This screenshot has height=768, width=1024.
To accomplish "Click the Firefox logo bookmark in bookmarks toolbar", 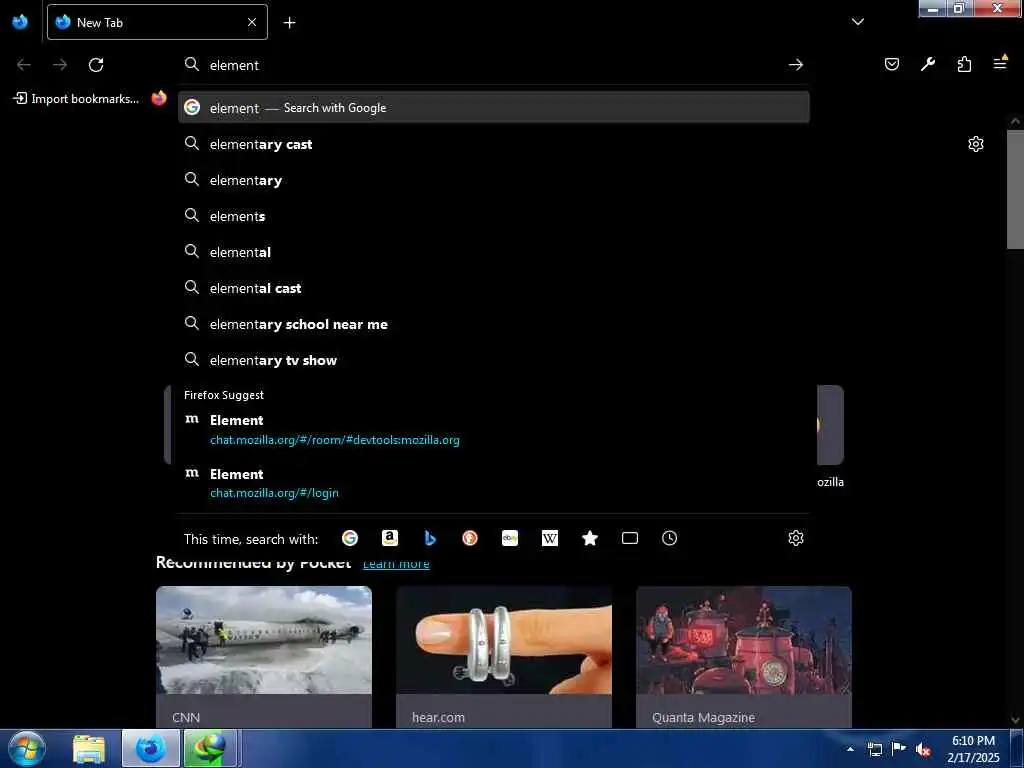I will pos(159,99).
